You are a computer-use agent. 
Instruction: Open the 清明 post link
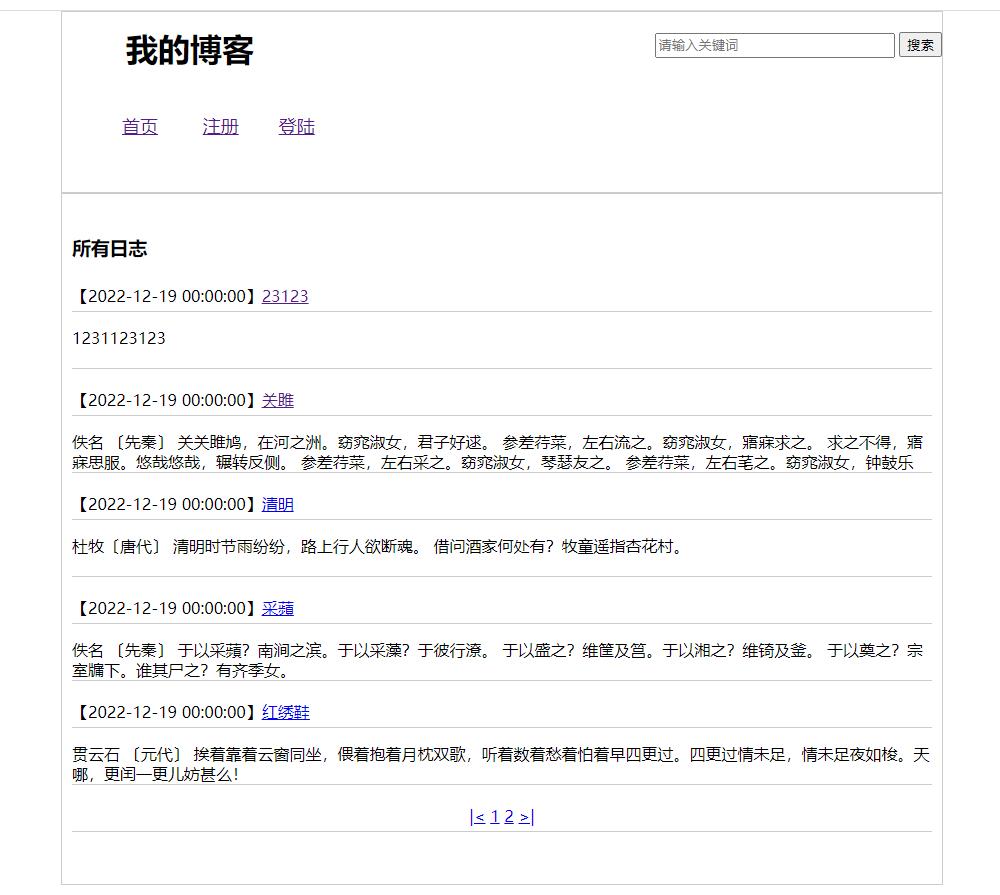click(x=277, y=504)
